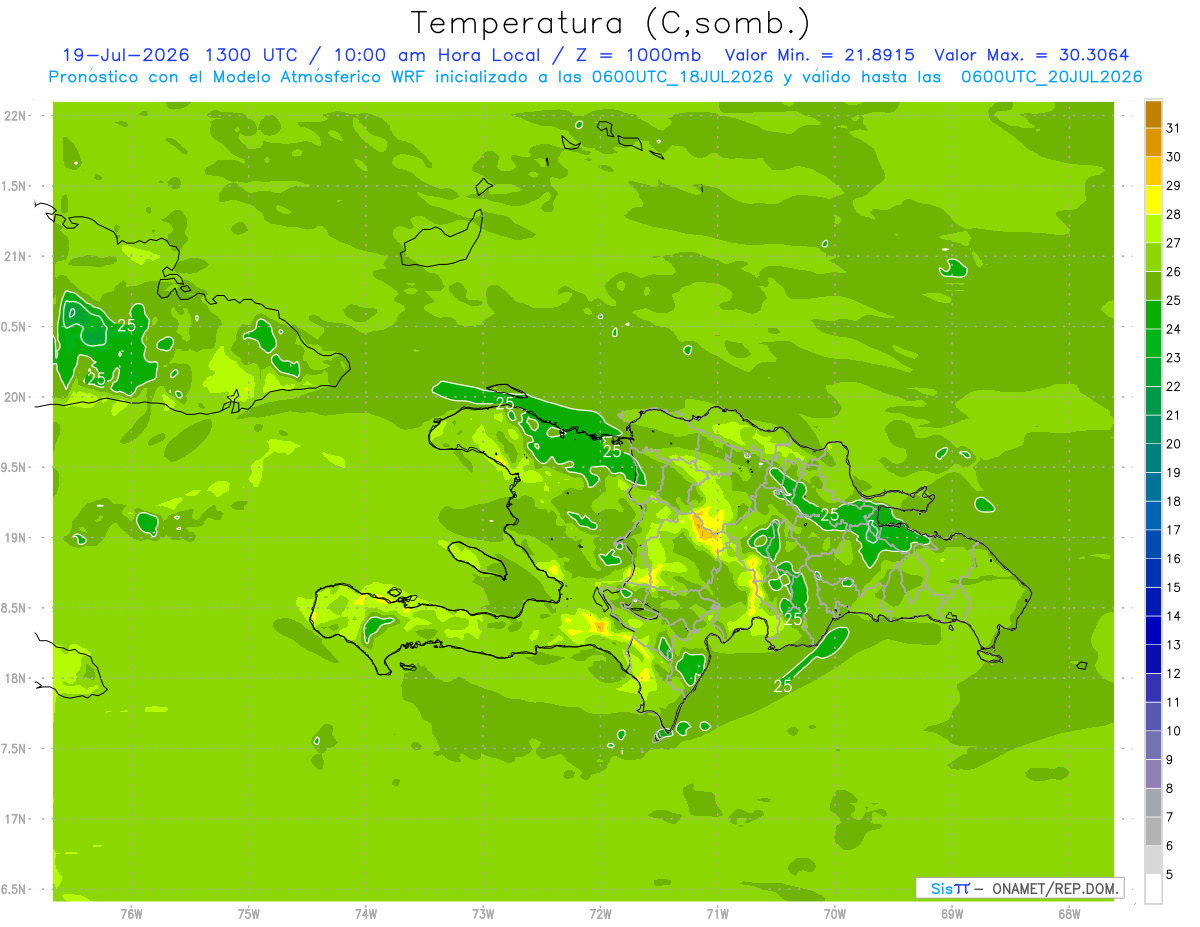The width and height of the screenshot is (1200, 927).
Task: Click the 10:00 am Hora Local text
Action: point(436,55)
